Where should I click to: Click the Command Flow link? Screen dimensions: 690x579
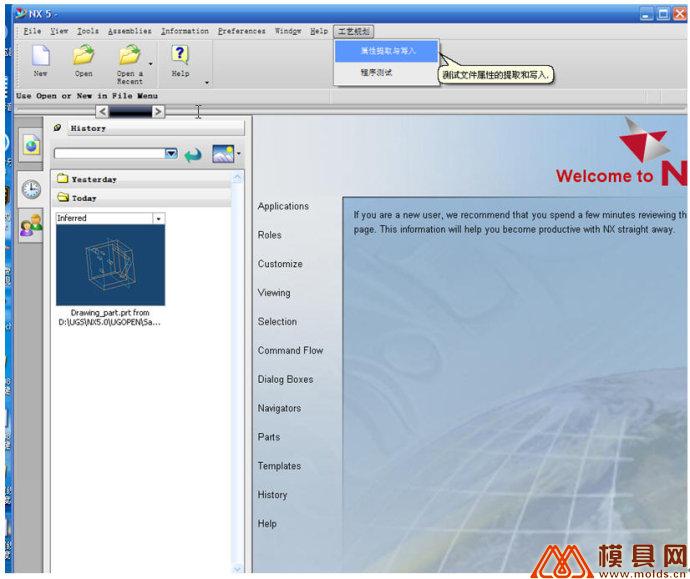290,351
